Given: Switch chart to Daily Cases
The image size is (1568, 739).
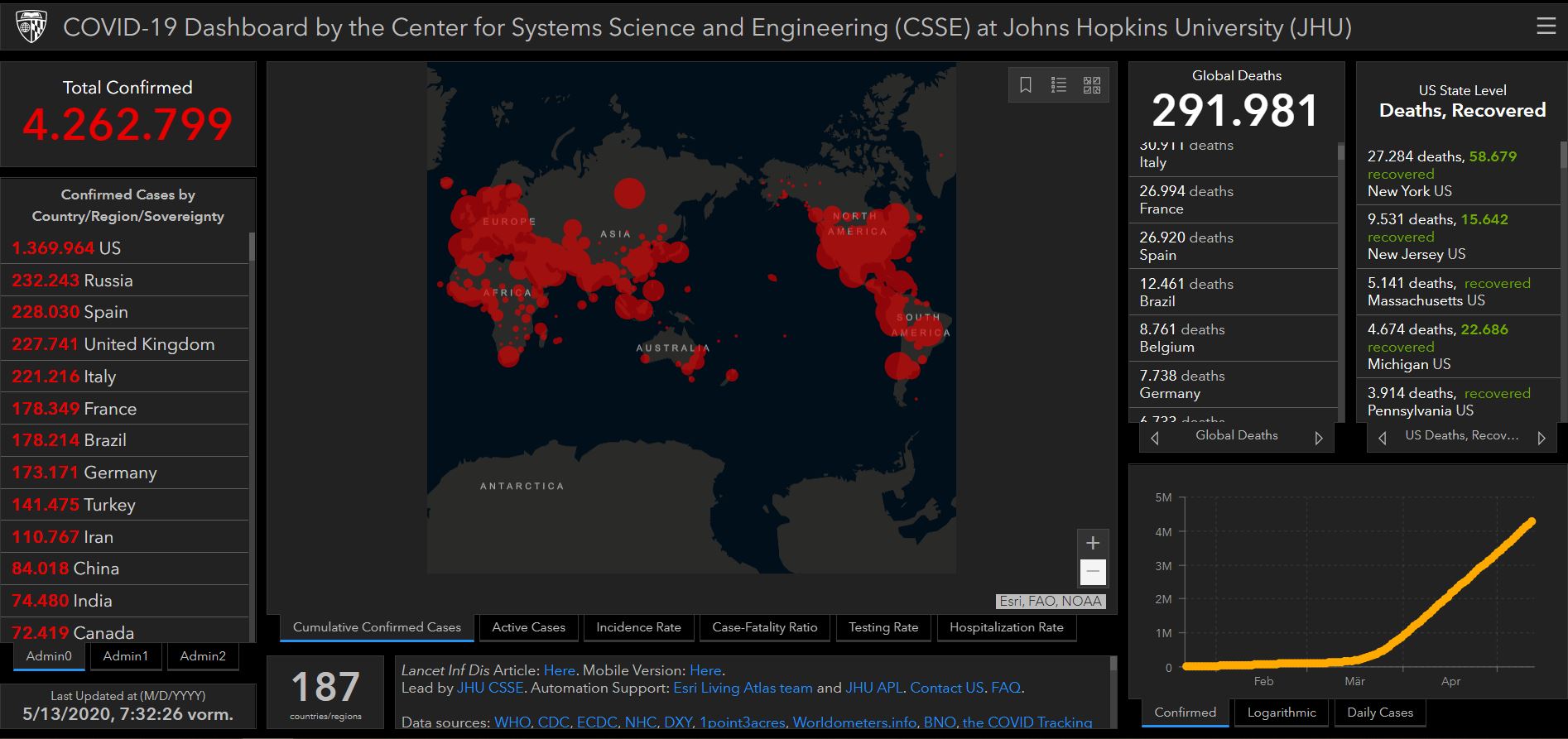Looking at the screenshot, I should click(x=1379, y=713).
